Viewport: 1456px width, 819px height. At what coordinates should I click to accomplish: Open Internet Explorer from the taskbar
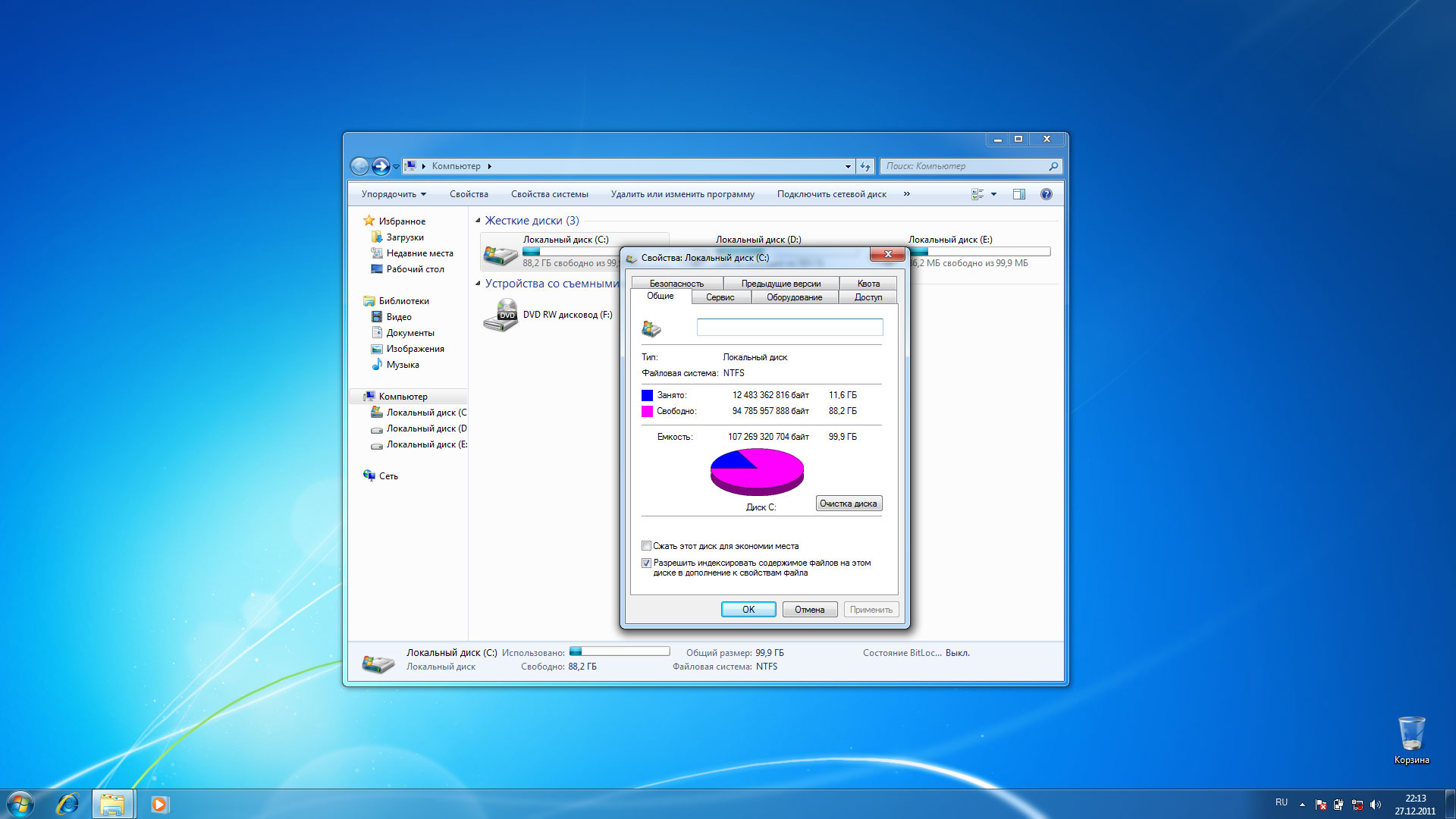(67, 804)
